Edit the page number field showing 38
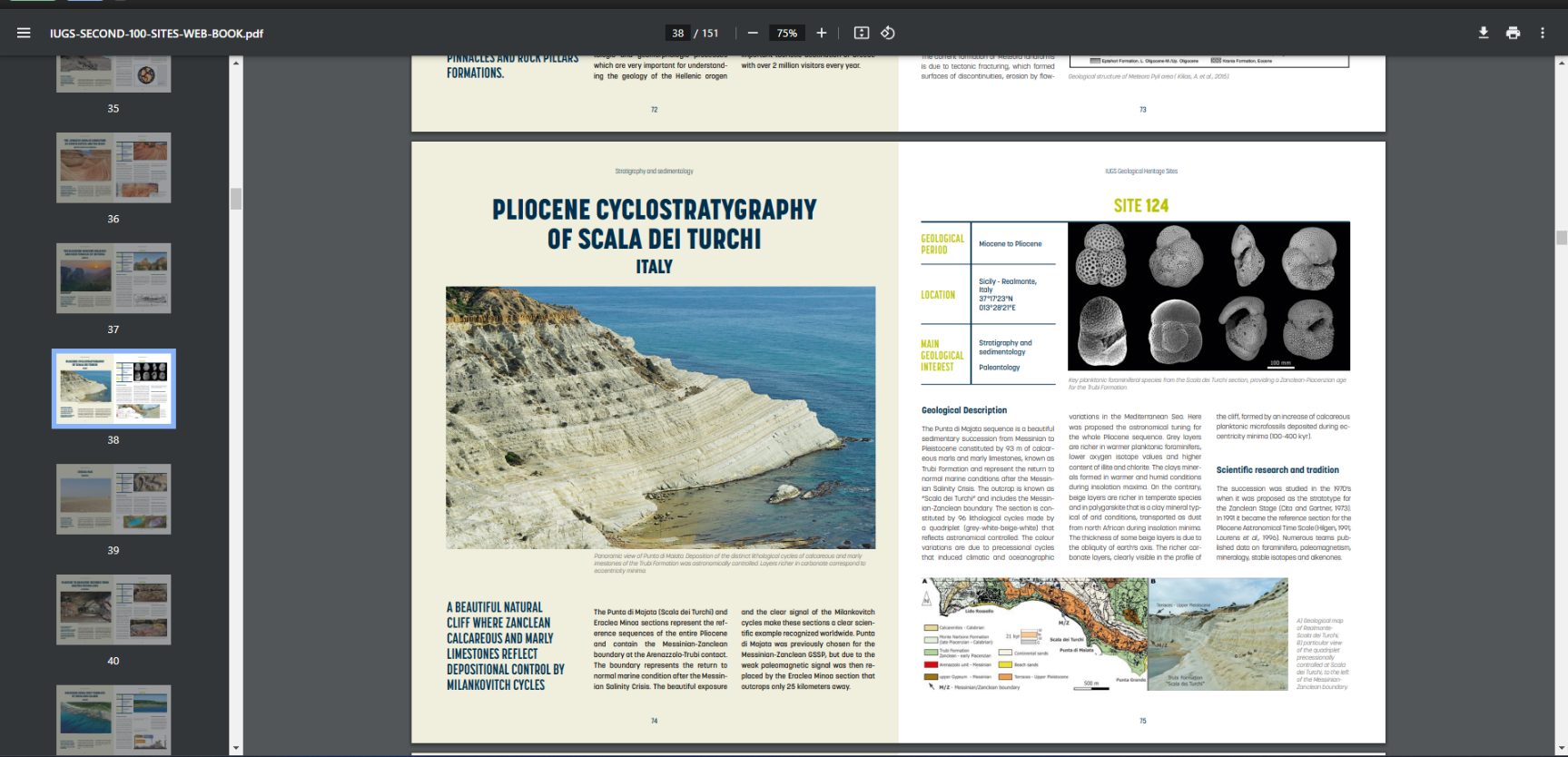Screen dimensions: 1568x757 pos(677,33)
